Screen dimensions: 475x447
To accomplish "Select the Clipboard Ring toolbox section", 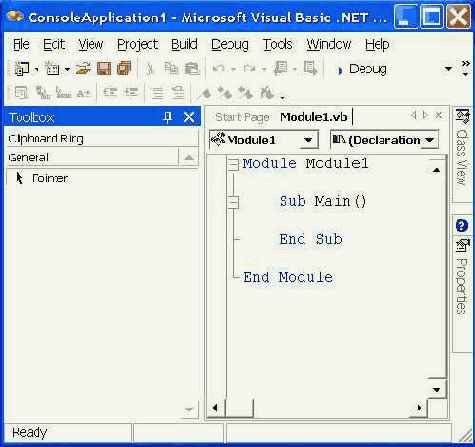I will click(x=102, y=139).
